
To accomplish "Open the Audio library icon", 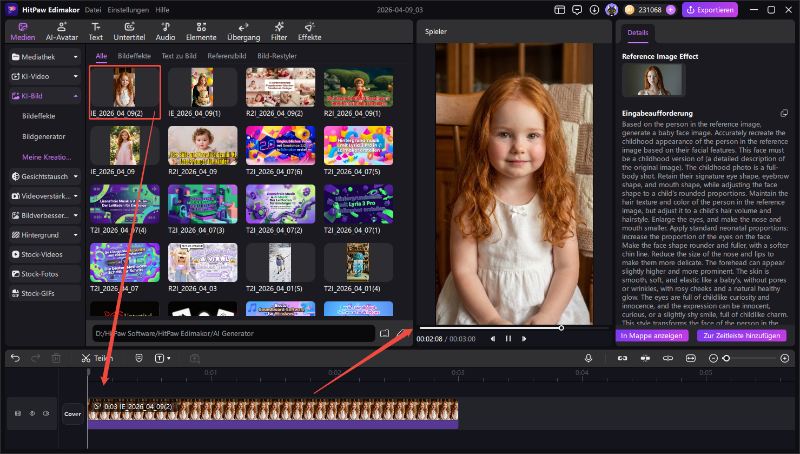I will 165,29.
